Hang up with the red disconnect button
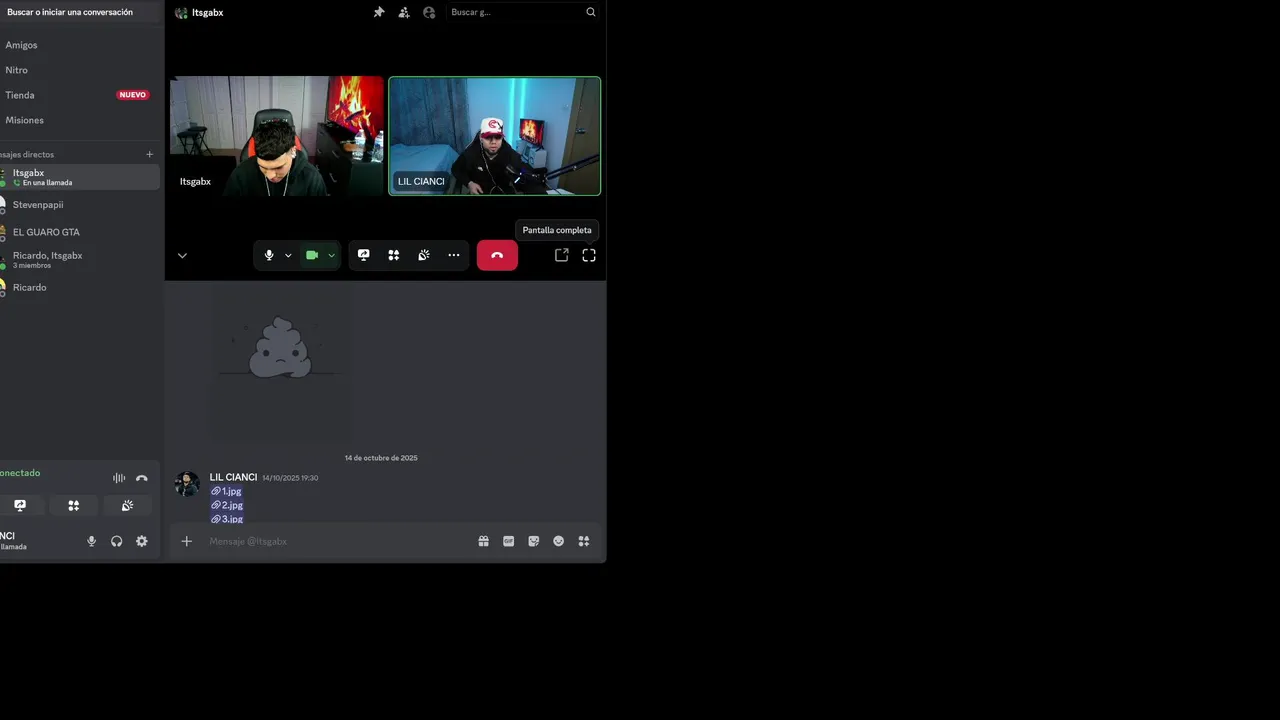This screenshot has width=1280, height=720. (x=497, y=255)
